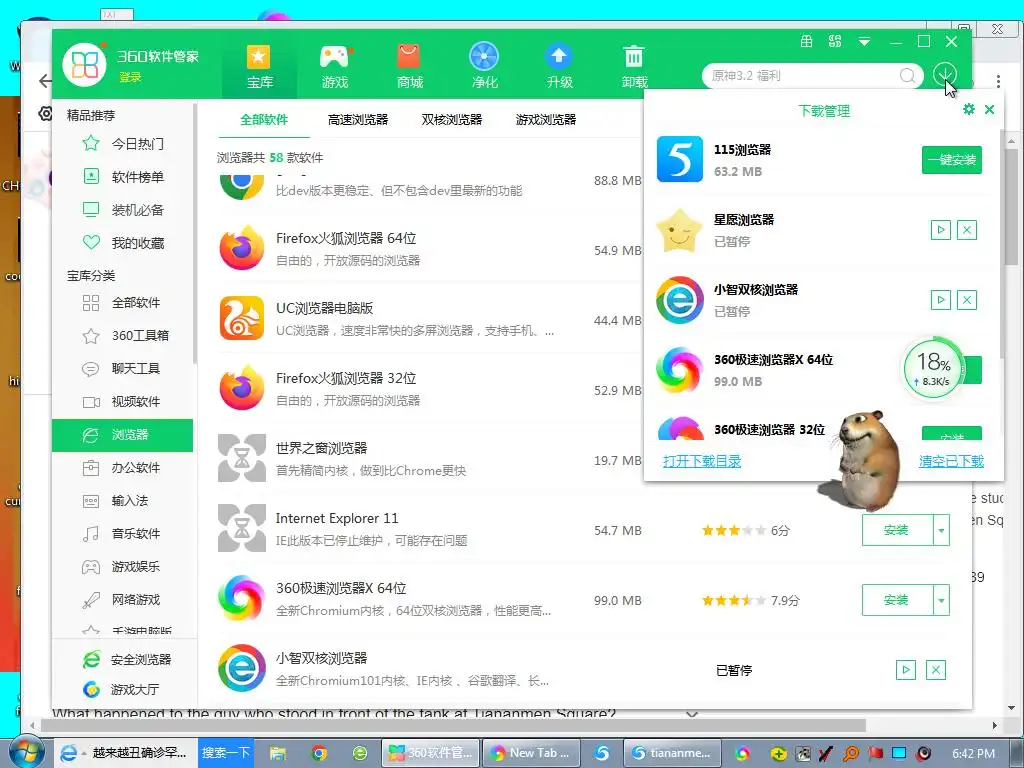Open the 升级 upgrade tab
This screenshot has width=1024, height=768.
coord(560,65)
